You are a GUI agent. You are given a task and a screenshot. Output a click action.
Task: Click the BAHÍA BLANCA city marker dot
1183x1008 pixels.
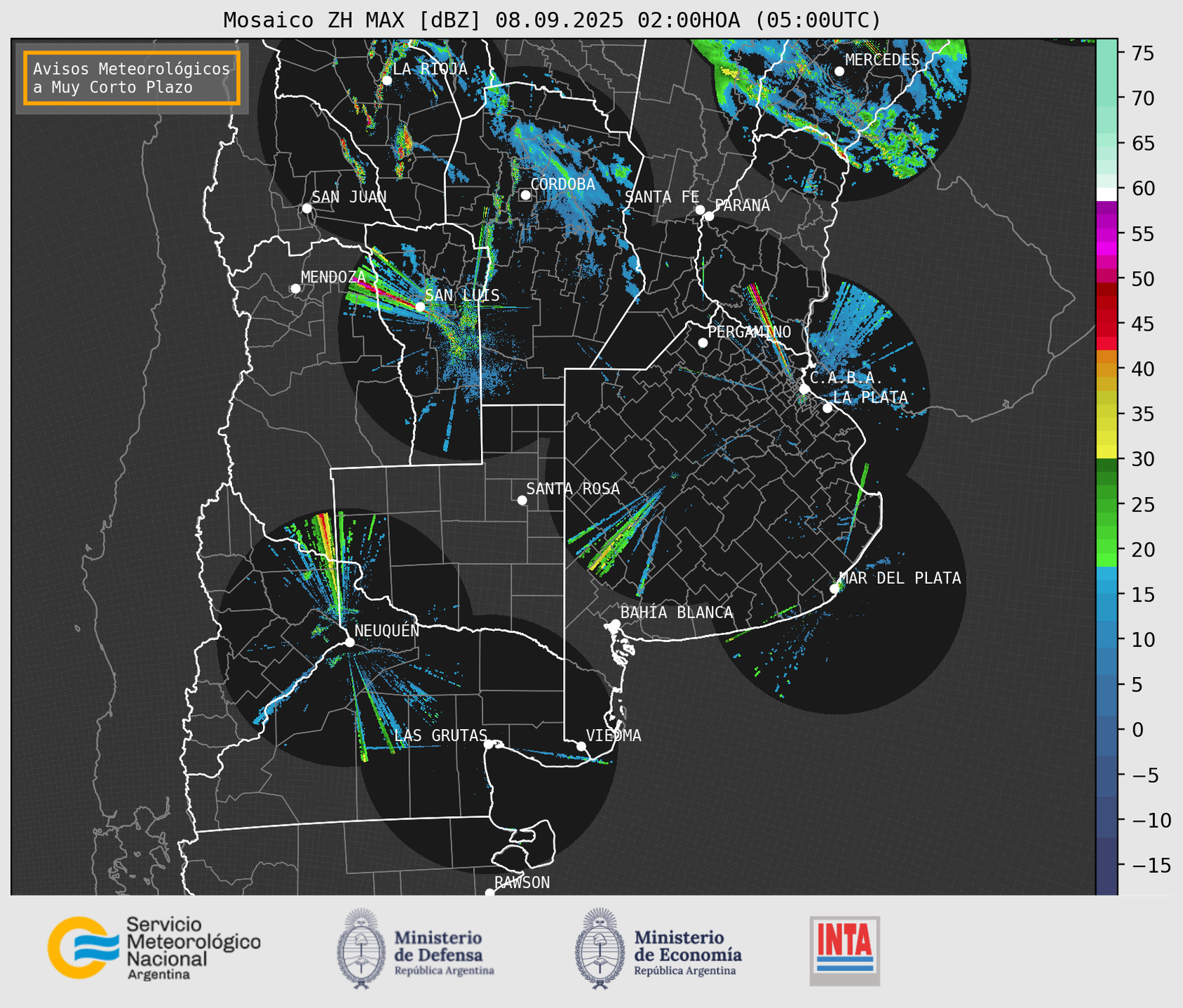point(615,624)
